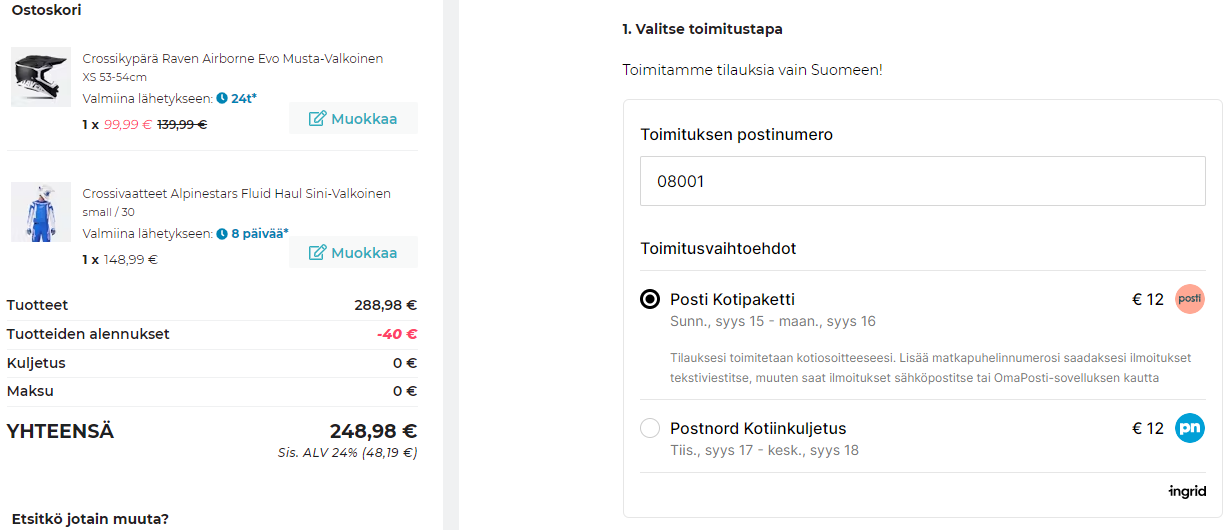
Task: Click the 8 päivää* shipping time link
Action: [259, 233]
